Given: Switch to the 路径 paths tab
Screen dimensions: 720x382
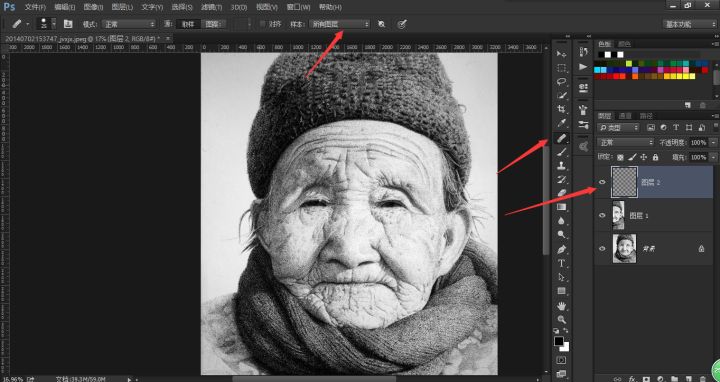Looking at the screenshot, I should [646, 116].
